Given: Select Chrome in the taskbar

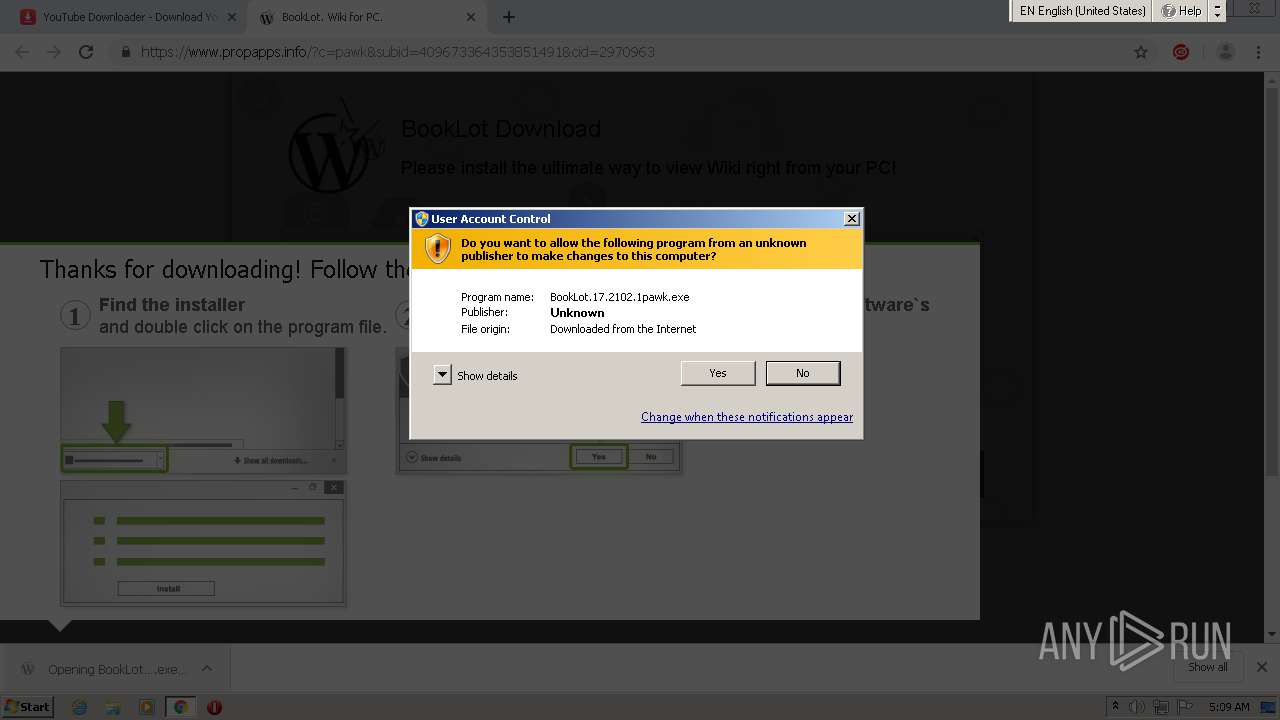Looking at the screenshot, I should (x=180, y=707).
